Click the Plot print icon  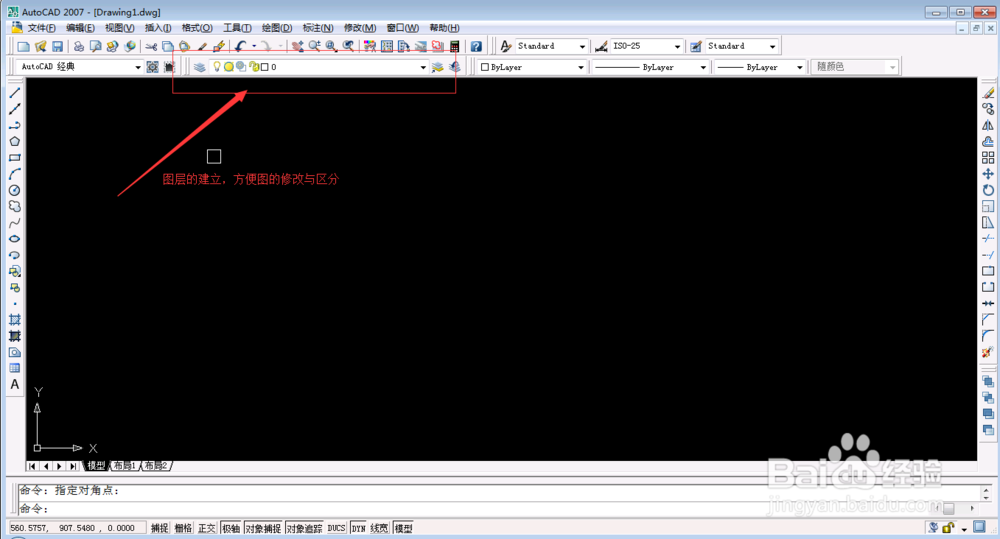pos(78,46)
